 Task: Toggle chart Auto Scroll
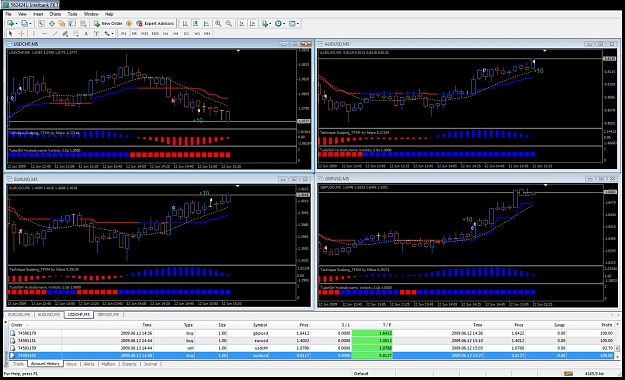coord(242,24)
